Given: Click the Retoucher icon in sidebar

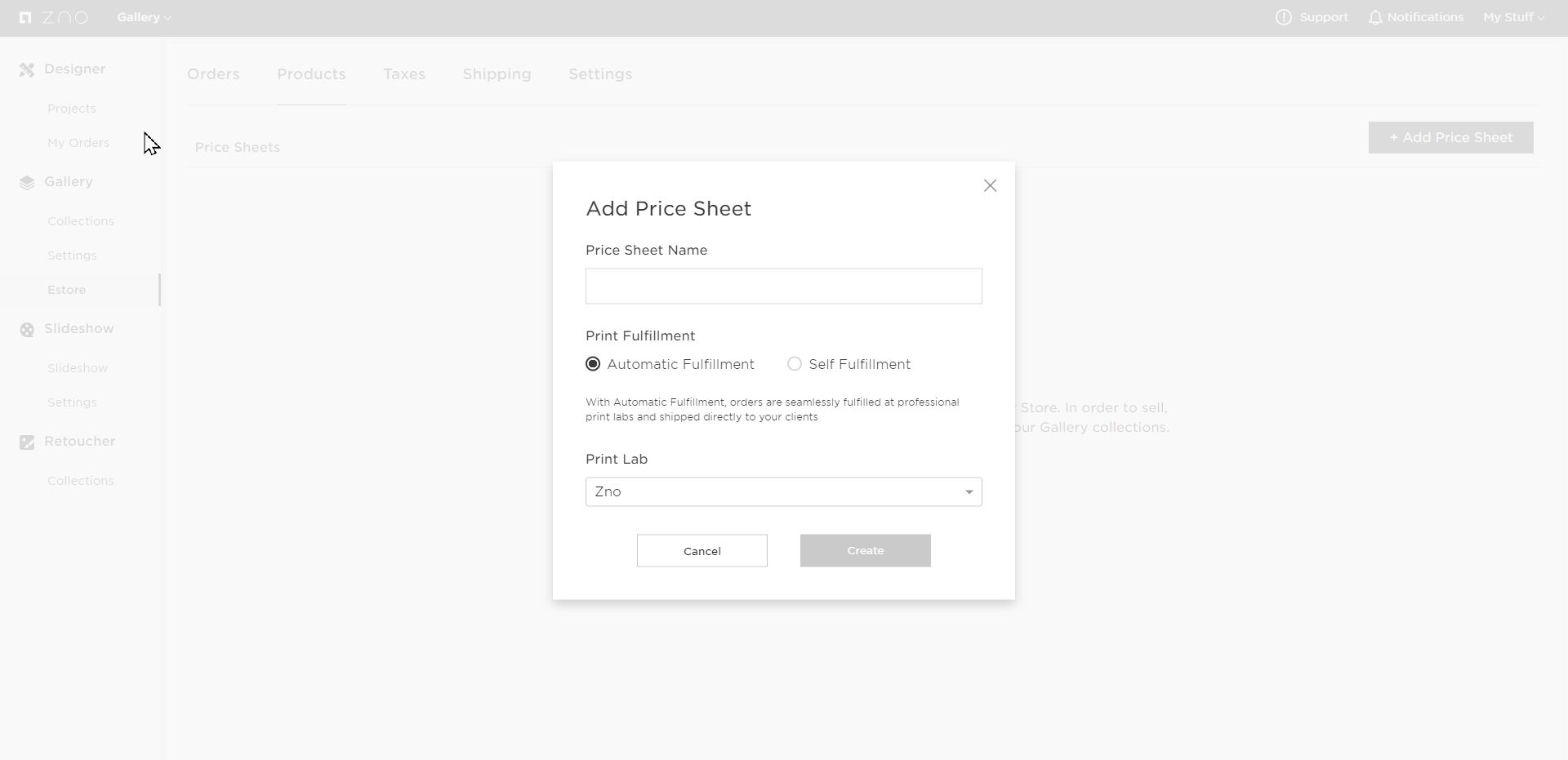Looking at the screenshot, I should coord(27,442).
